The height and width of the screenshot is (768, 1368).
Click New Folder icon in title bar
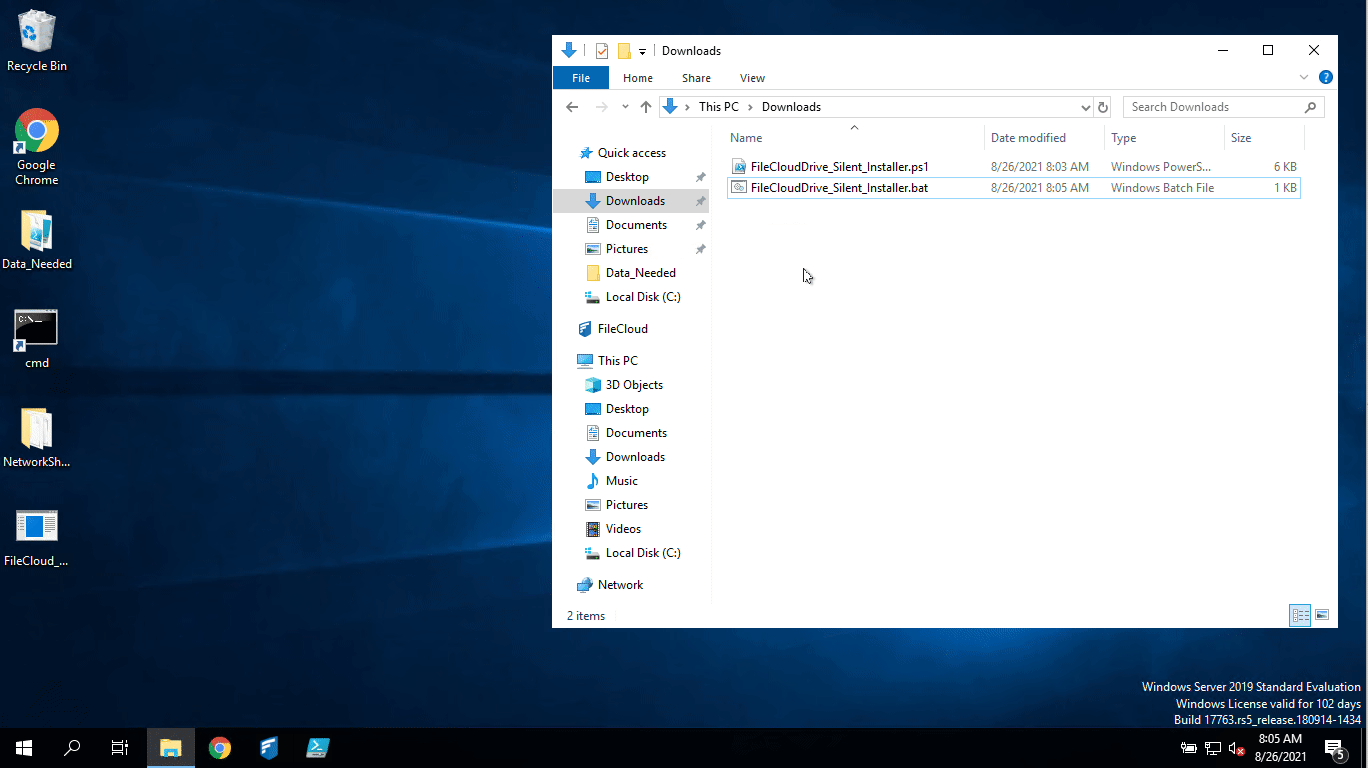pyautogui.click(x=624, y=51)
